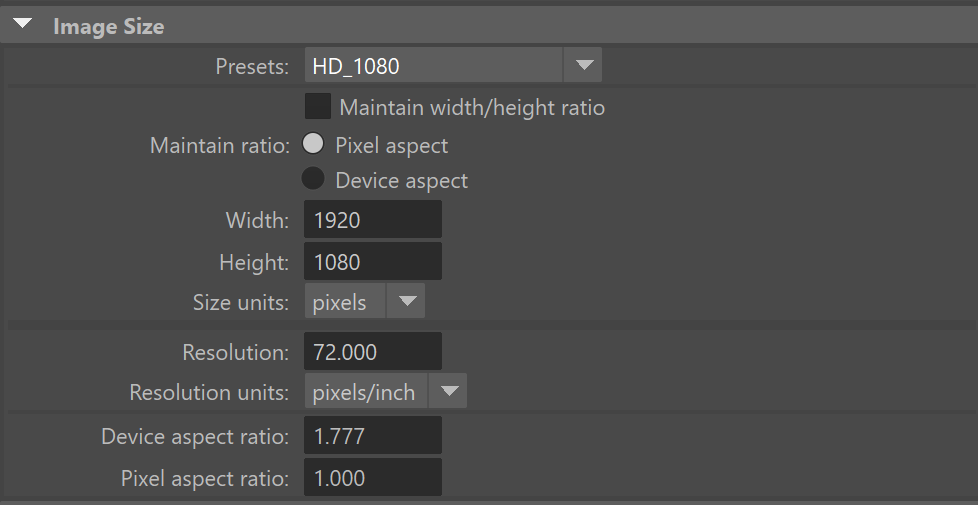
Task: Click the Pixel aspect label text
Action: 391,145
